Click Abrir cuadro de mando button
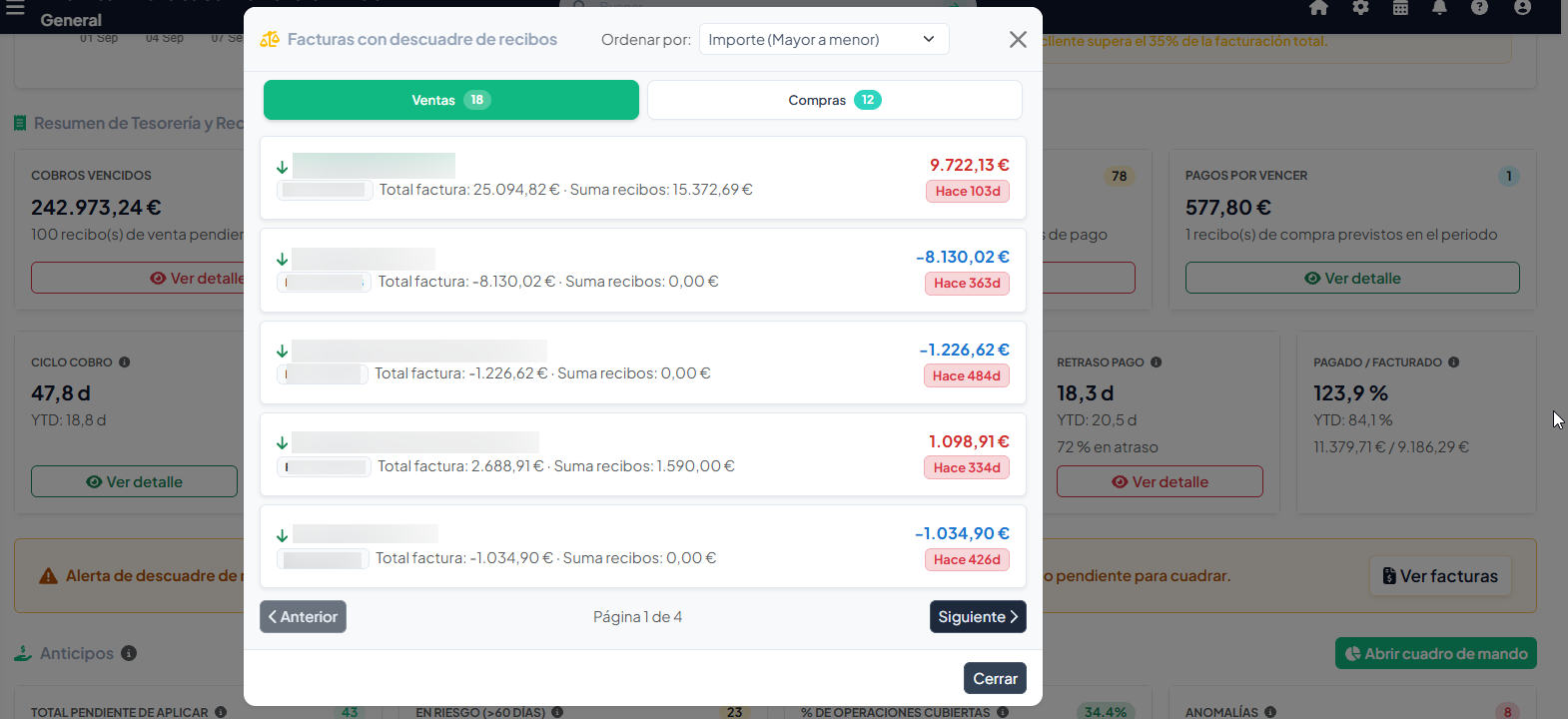Image resolution: width=1568 pixels, height=719 pixels. point(1436,654)
